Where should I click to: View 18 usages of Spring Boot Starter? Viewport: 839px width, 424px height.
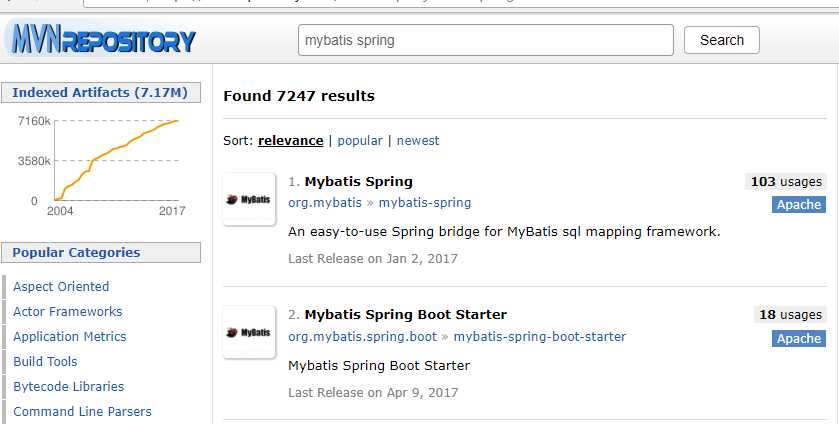(x=790, y=314)
